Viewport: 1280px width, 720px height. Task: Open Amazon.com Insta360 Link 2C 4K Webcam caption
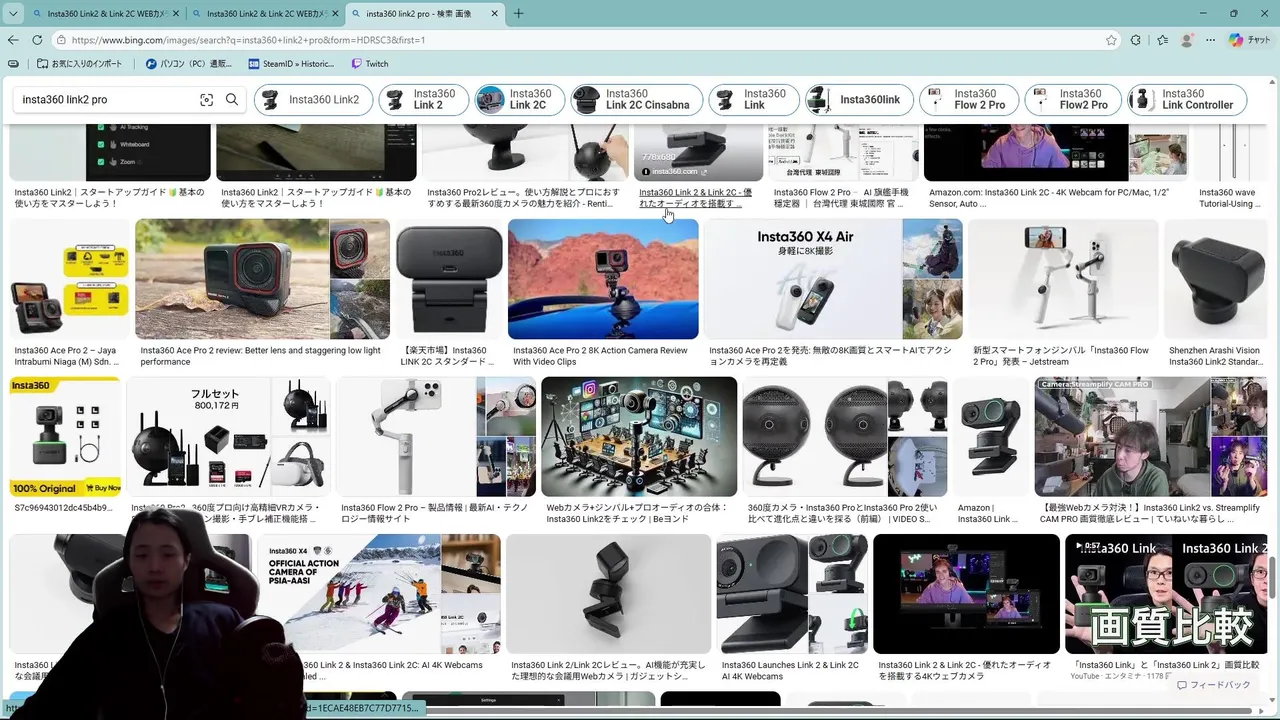tap(1049, 198)
